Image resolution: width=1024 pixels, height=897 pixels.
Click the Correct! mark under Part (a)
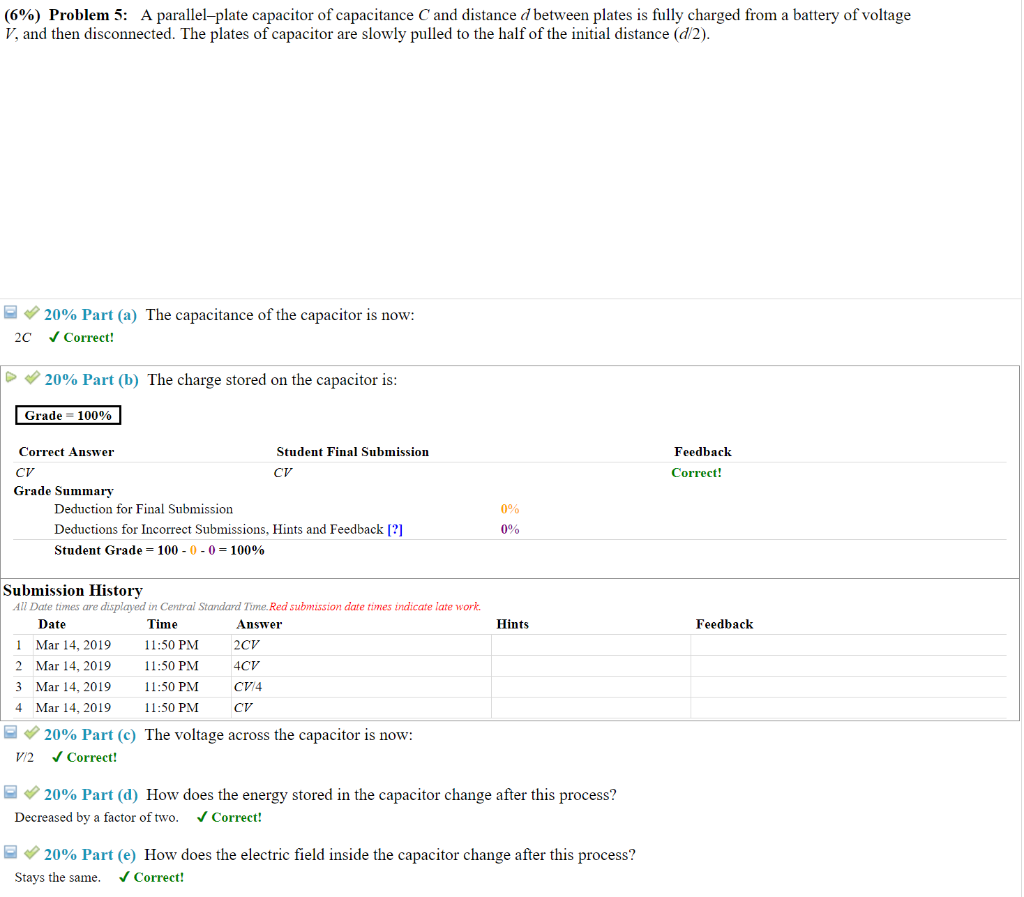click(82, 338)
